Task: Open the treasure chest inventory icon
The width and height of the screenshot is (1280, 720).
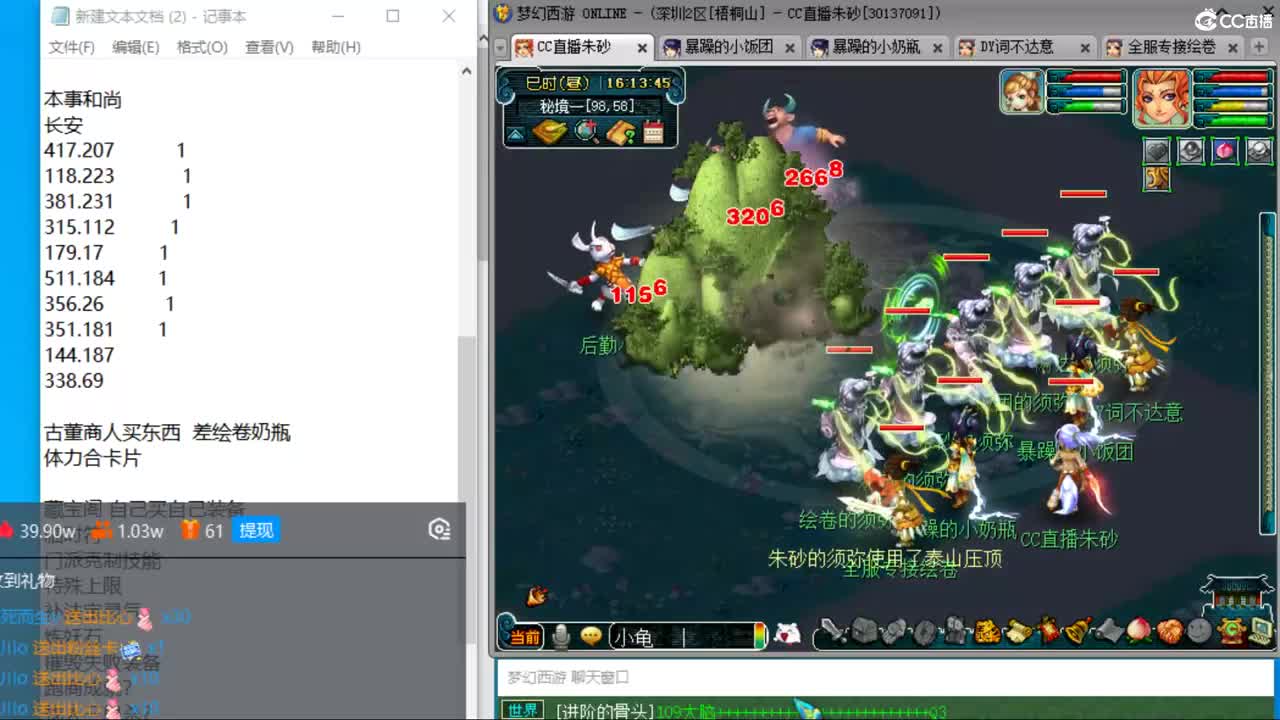Action: [x=864, y=631]
